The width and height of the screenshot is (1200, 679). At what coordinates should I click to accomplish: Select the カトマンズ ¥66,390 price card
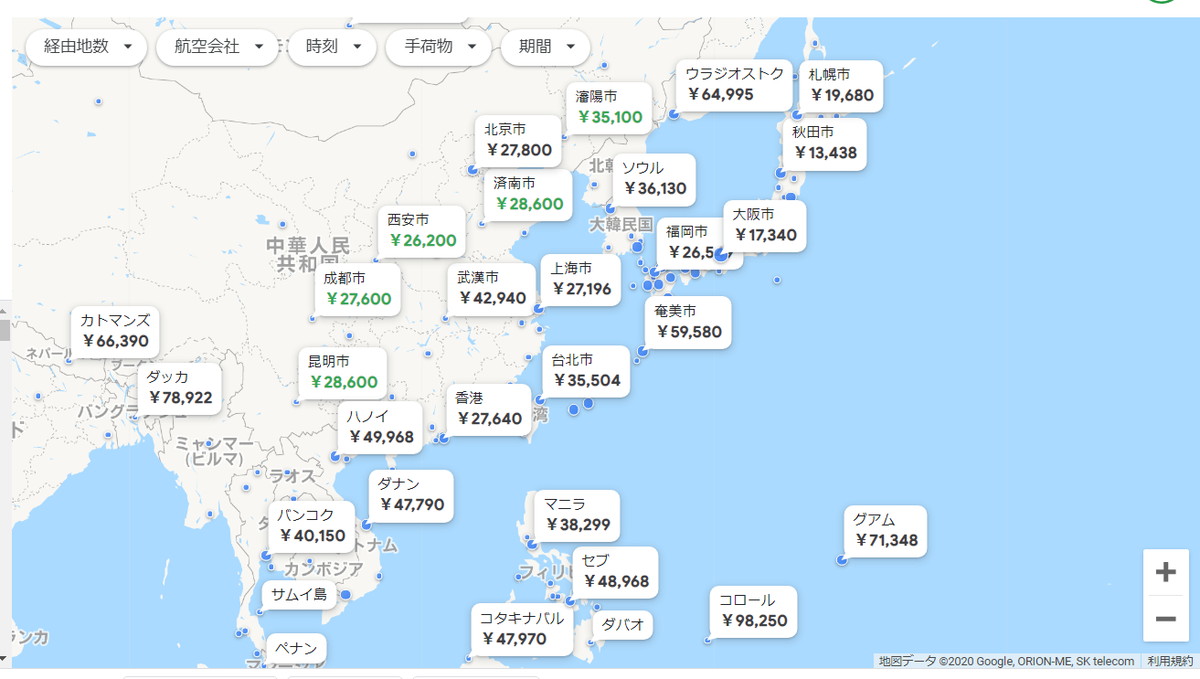(x=115, y=332)
